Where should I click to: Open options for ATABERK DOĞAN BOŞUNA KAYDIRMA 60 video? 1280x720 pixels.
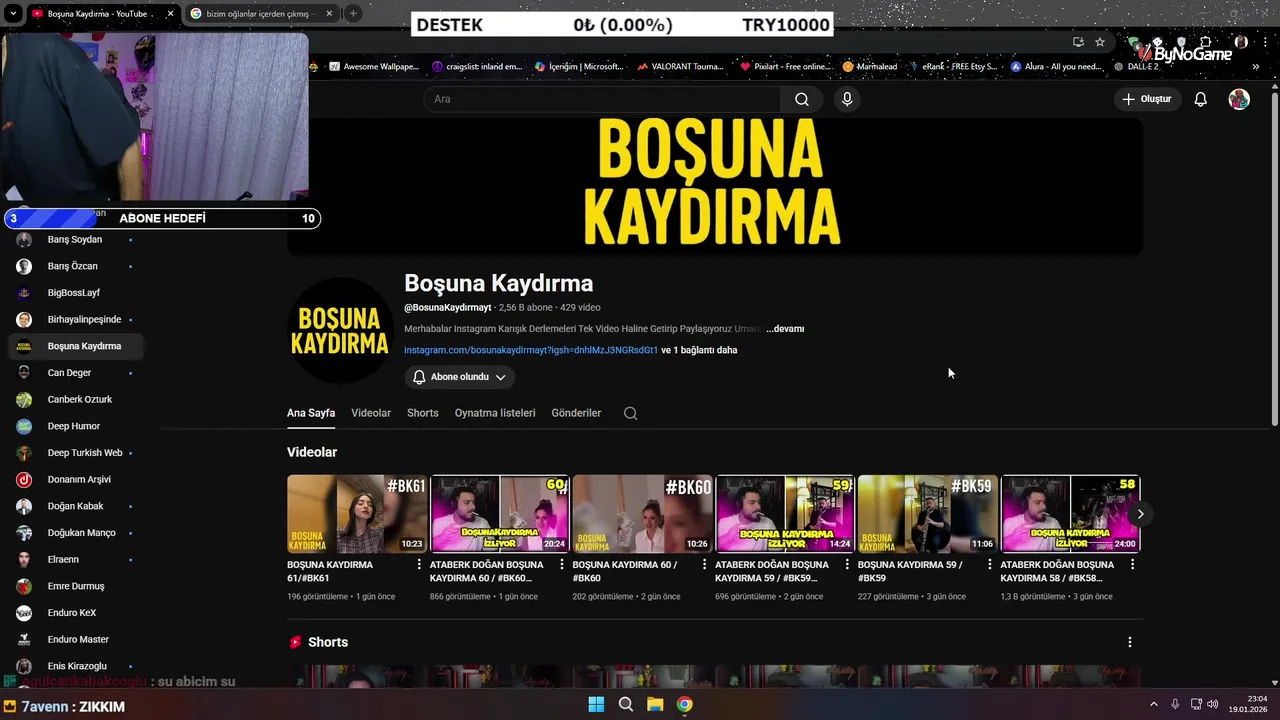point(562,565)
